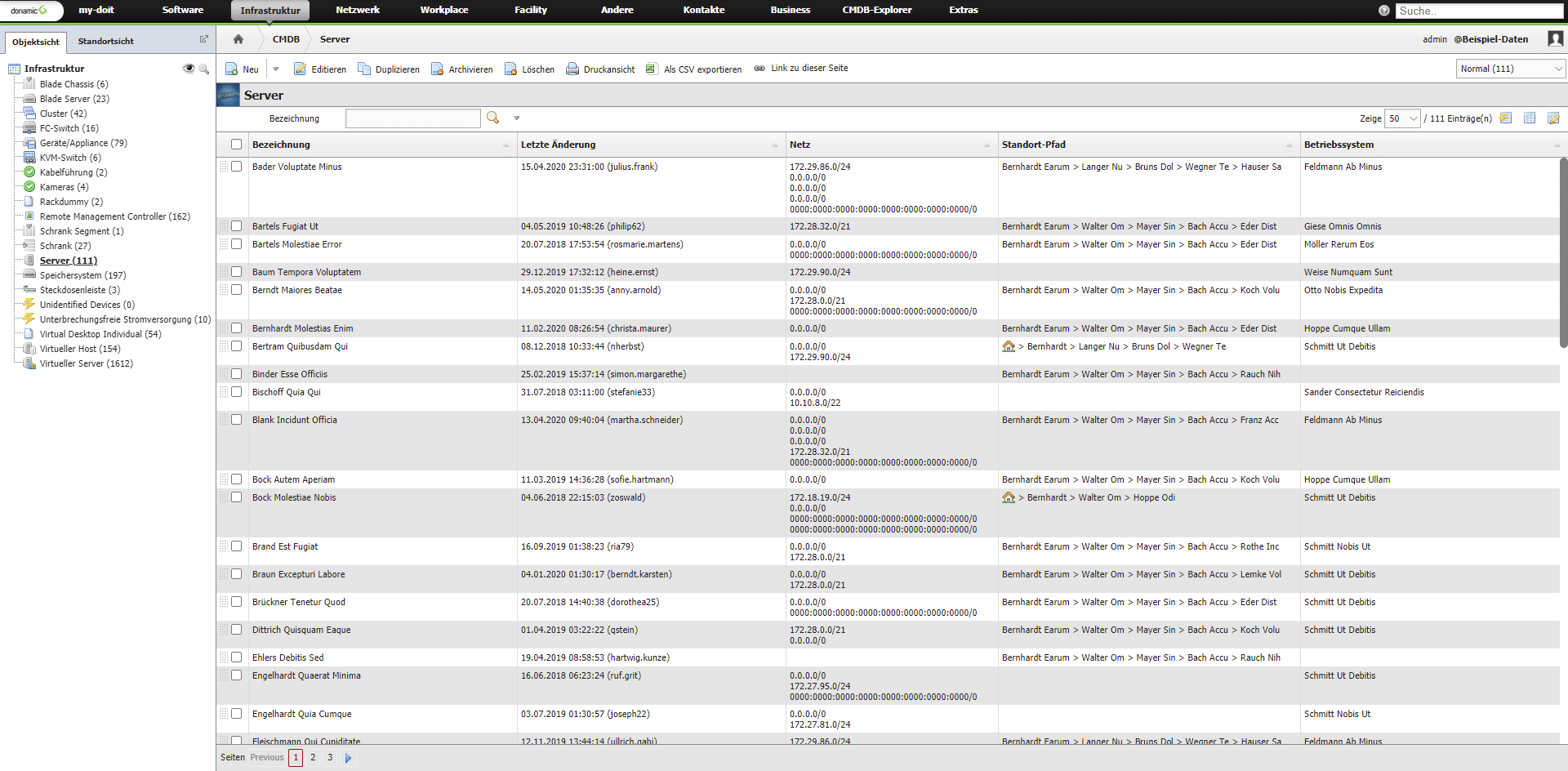Image resolution: width=1568 pixels, height=771 pixels.
Task: Tick the checkbox for Bader Voluptate Minus
Action: 236,167
